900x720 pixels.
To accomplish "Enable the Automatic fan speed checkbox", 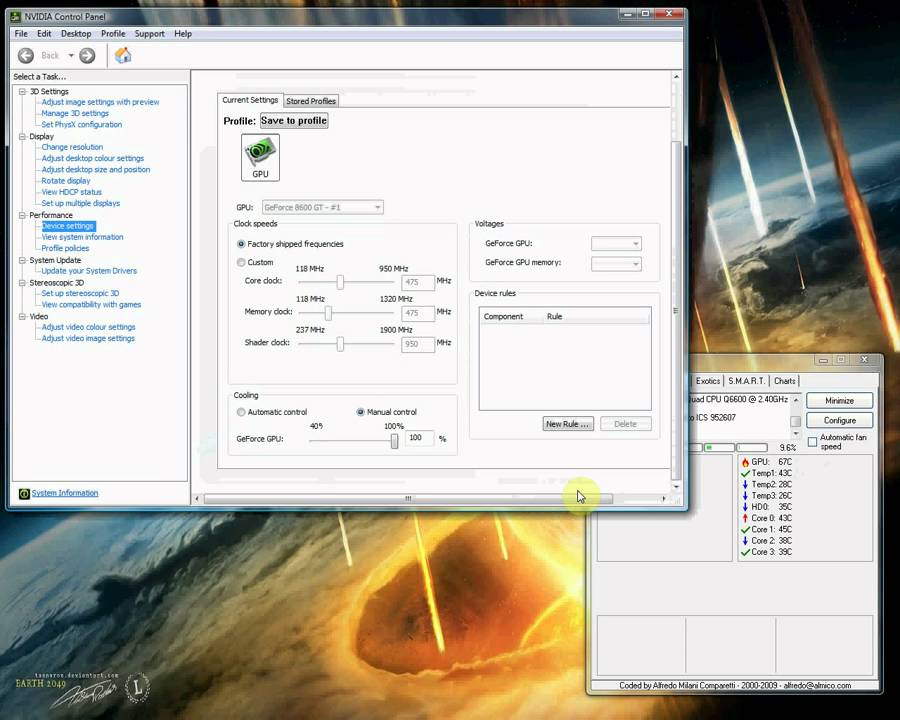I will click(x=812, y=442).
